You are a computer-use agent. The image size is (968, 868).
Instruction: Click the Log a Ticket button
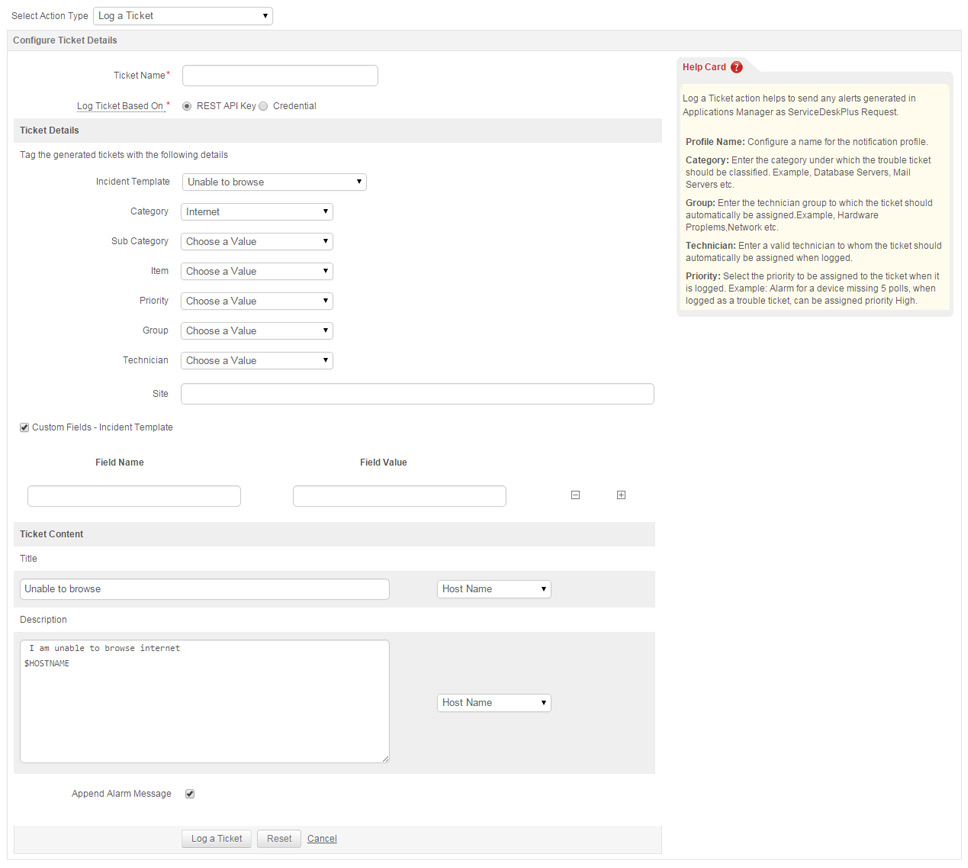coord(217,838)
